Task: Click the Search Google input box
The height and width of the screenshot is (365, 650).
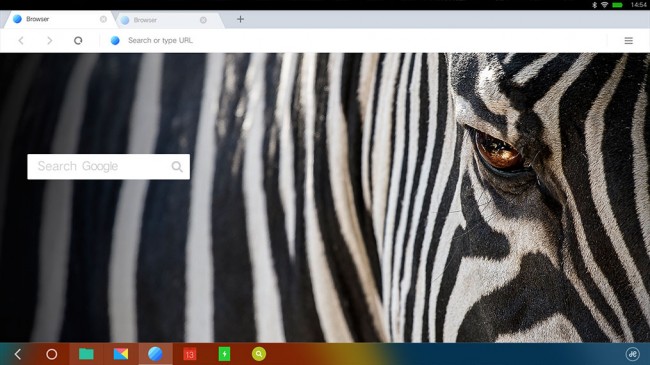Action: pos(109,167)
